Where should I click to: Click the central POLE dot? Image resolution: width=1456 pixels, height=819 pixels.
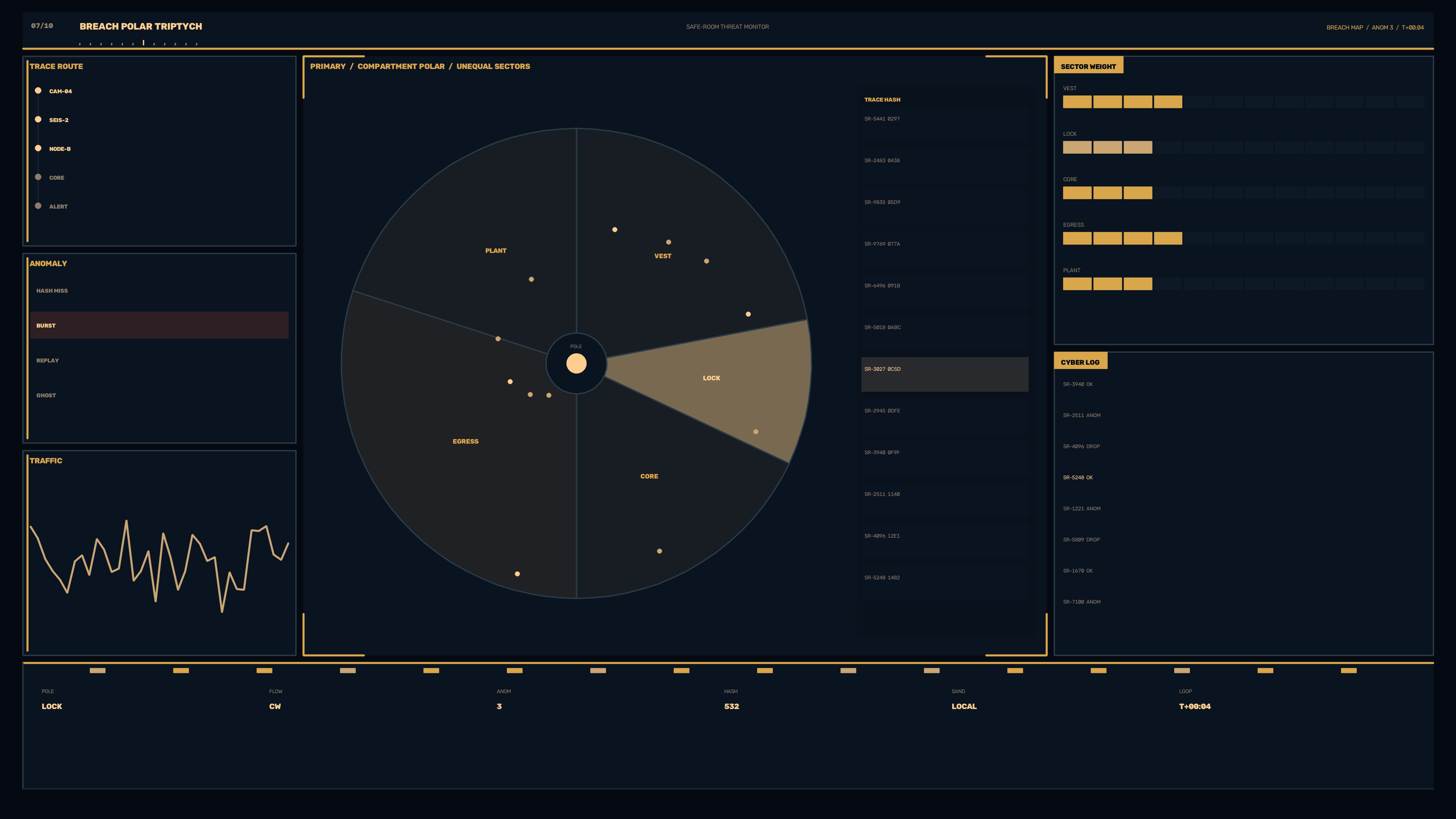pyautogui.click(x=576, y=364)
